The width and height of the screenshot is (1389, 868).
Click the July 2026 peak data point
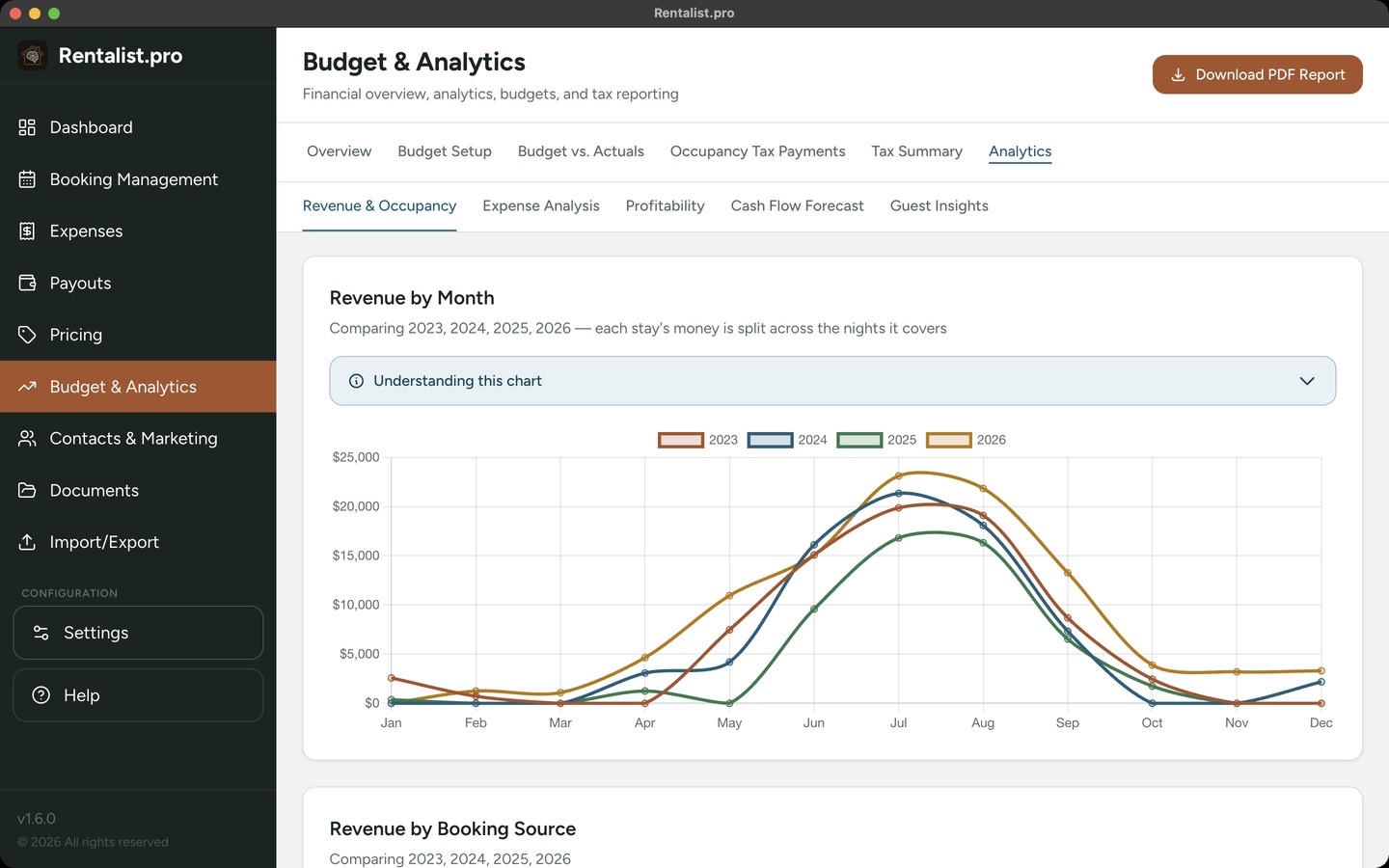(x=898, y=475)
